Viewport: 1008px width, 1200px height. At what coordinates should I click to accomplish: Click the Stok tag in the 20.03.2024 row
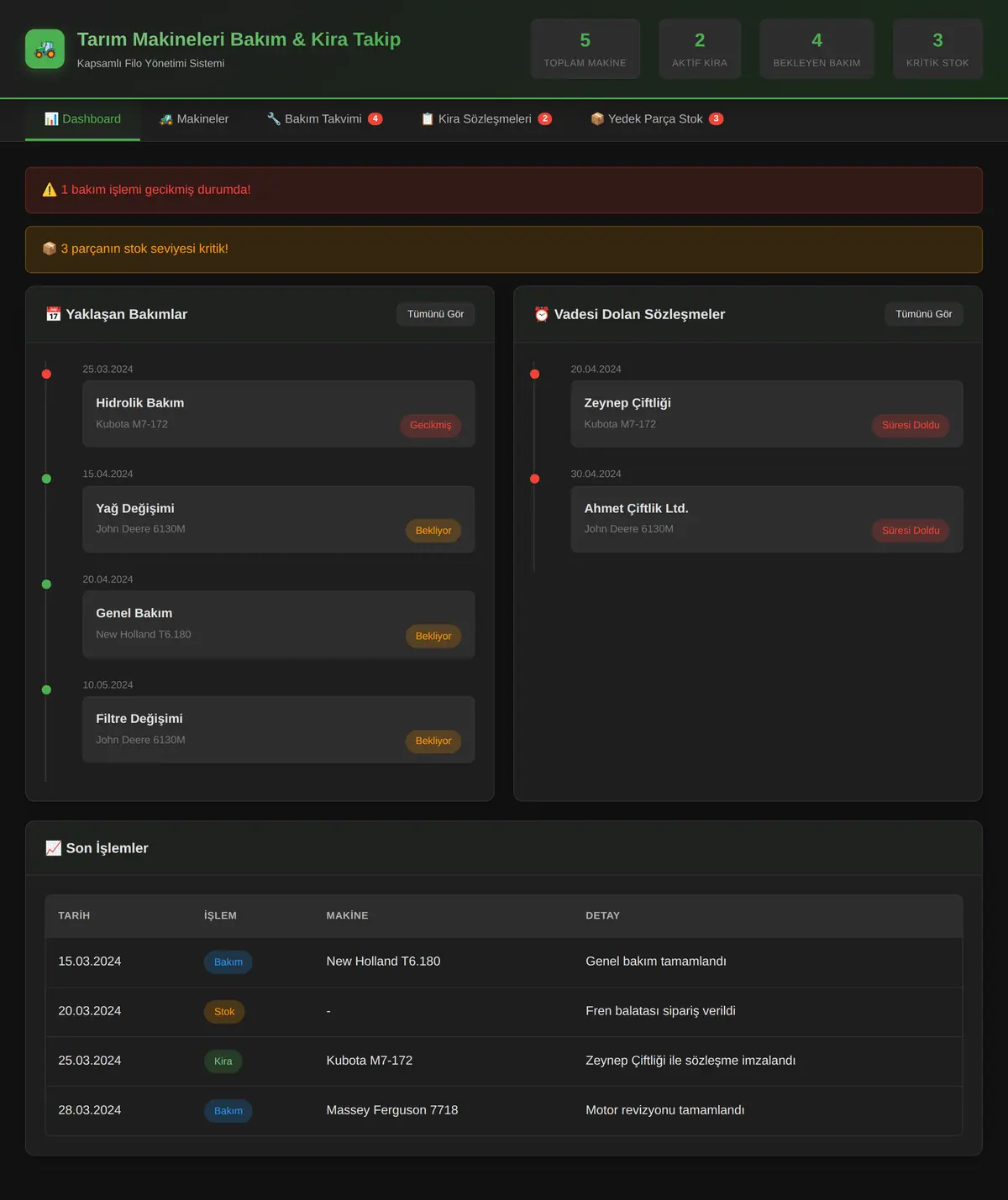click(x=224, y=1012)
